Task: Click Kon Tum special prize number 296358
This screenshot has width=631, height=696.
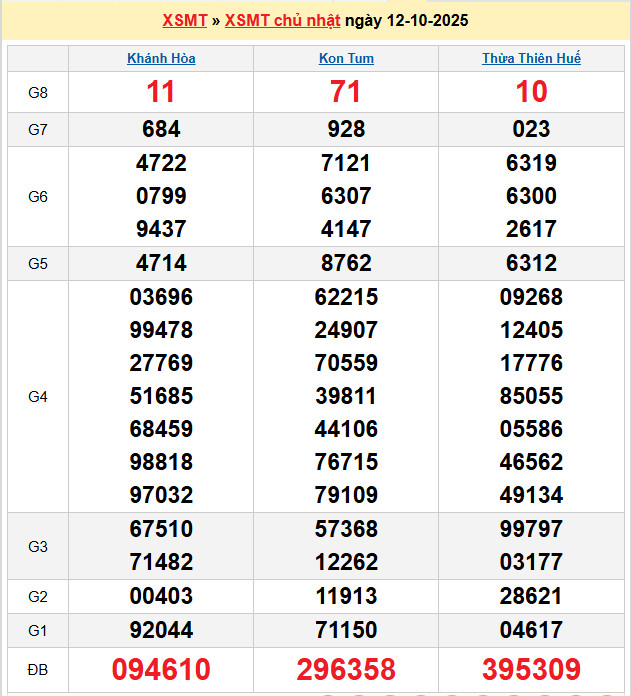Action: coord(346,669)
